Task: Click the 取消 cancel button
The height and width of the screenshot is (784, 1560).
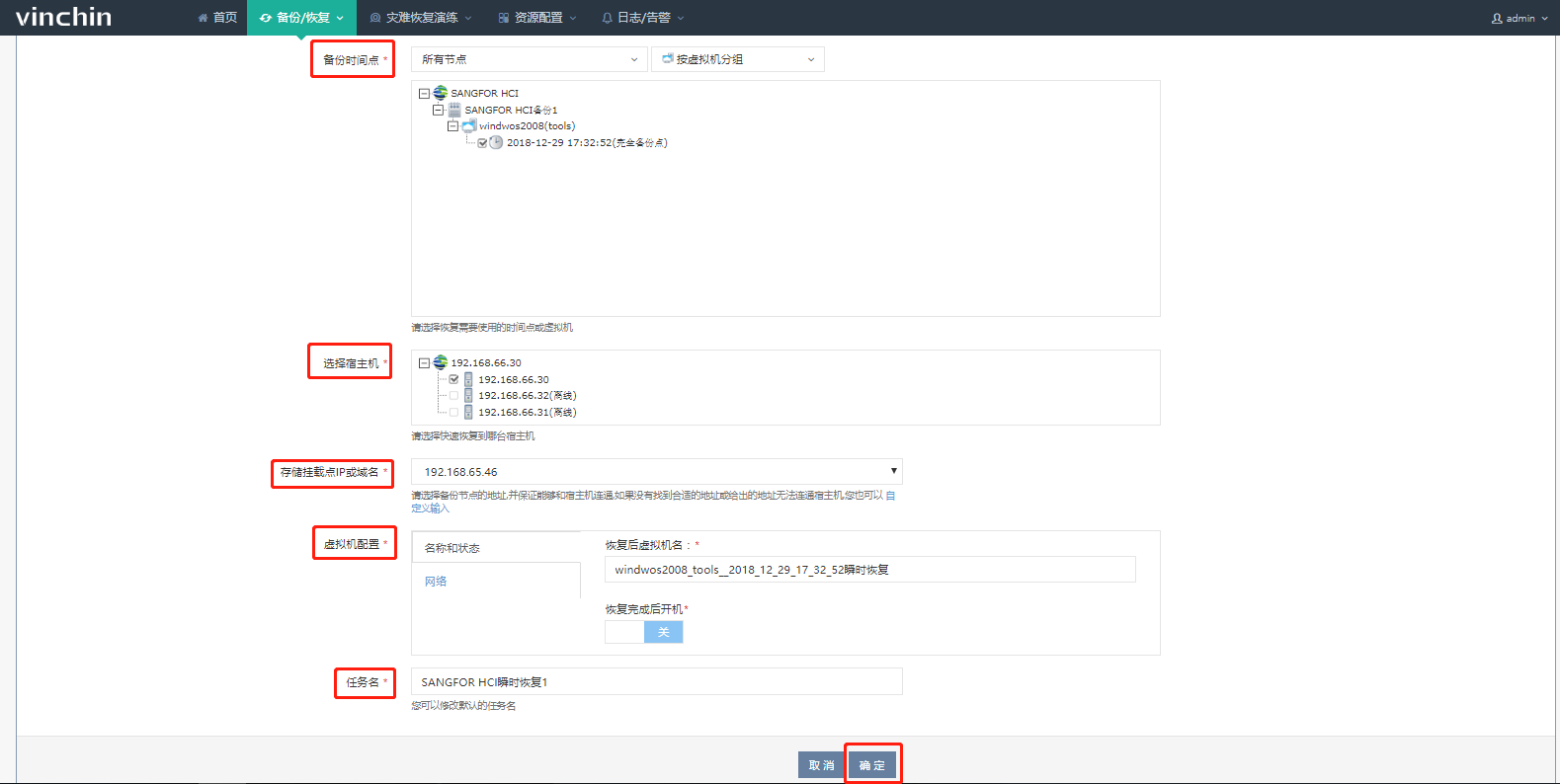Action: tap(821, 765)
